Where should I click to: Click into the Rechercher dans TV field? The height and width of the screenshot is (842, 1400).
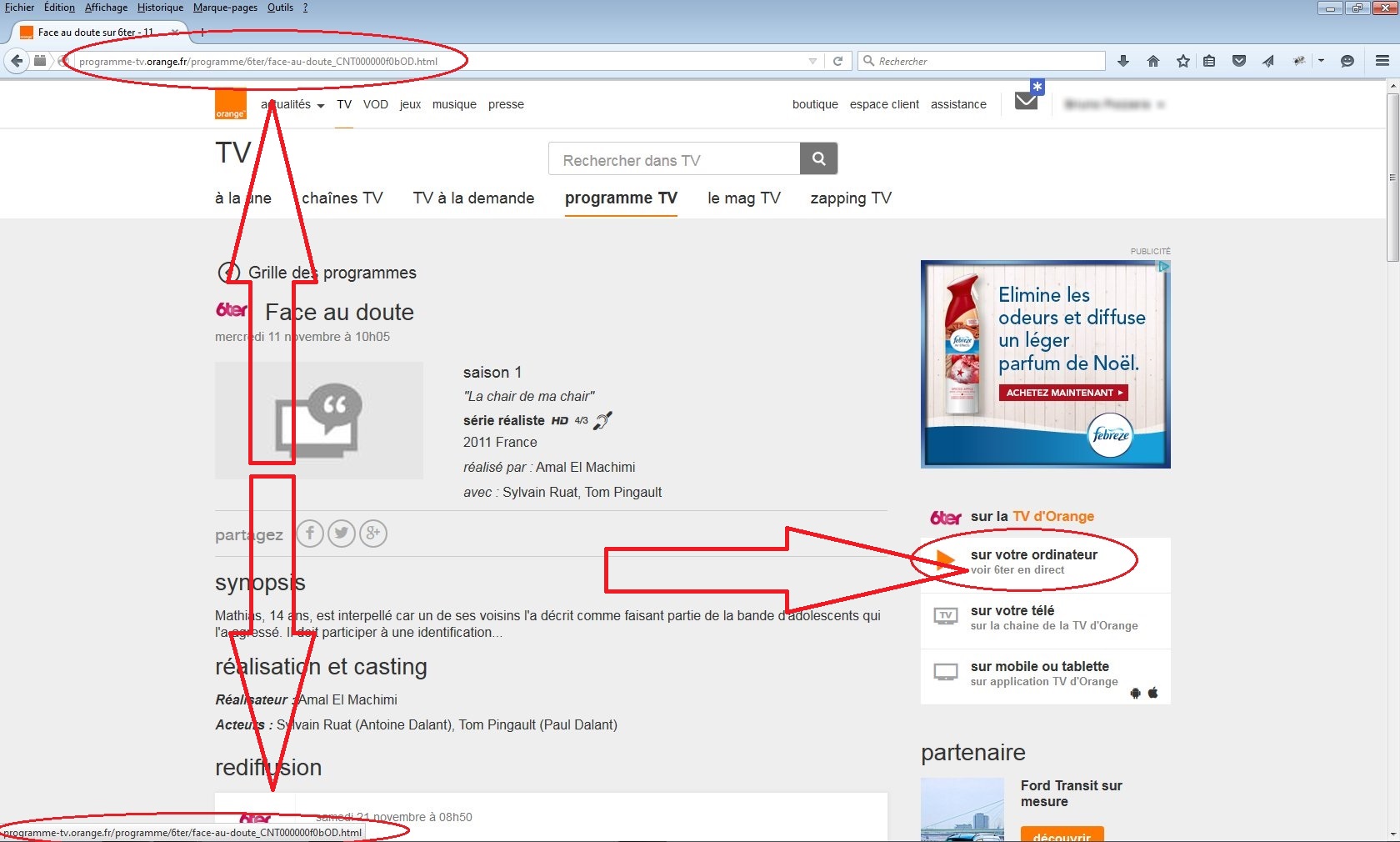tap(673, 160)
